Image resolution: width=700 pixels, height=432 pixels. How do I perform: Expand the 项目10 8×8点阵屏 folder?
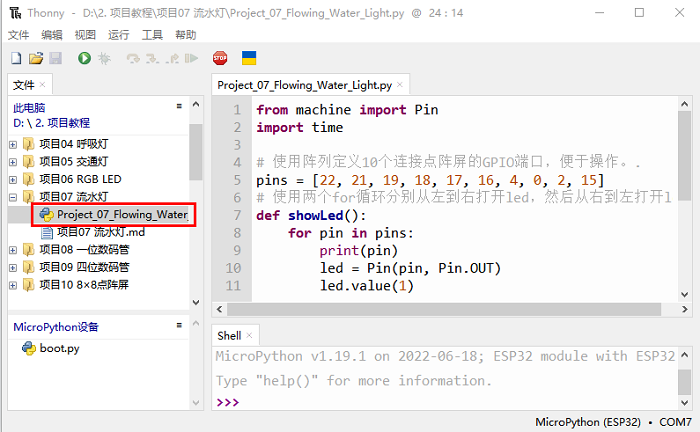click(13, 285)
